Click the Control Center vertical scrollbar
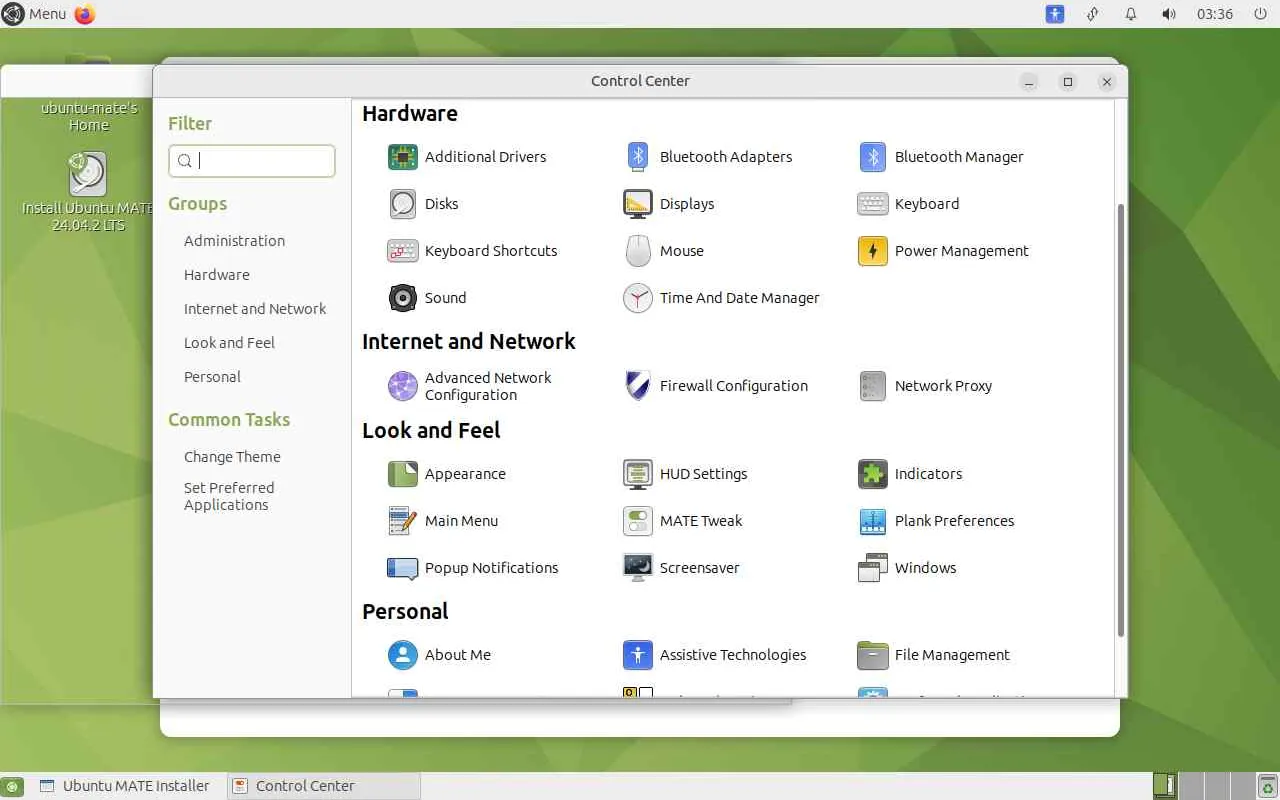The image size is (1280, 800). click(x=1121, y=420)
